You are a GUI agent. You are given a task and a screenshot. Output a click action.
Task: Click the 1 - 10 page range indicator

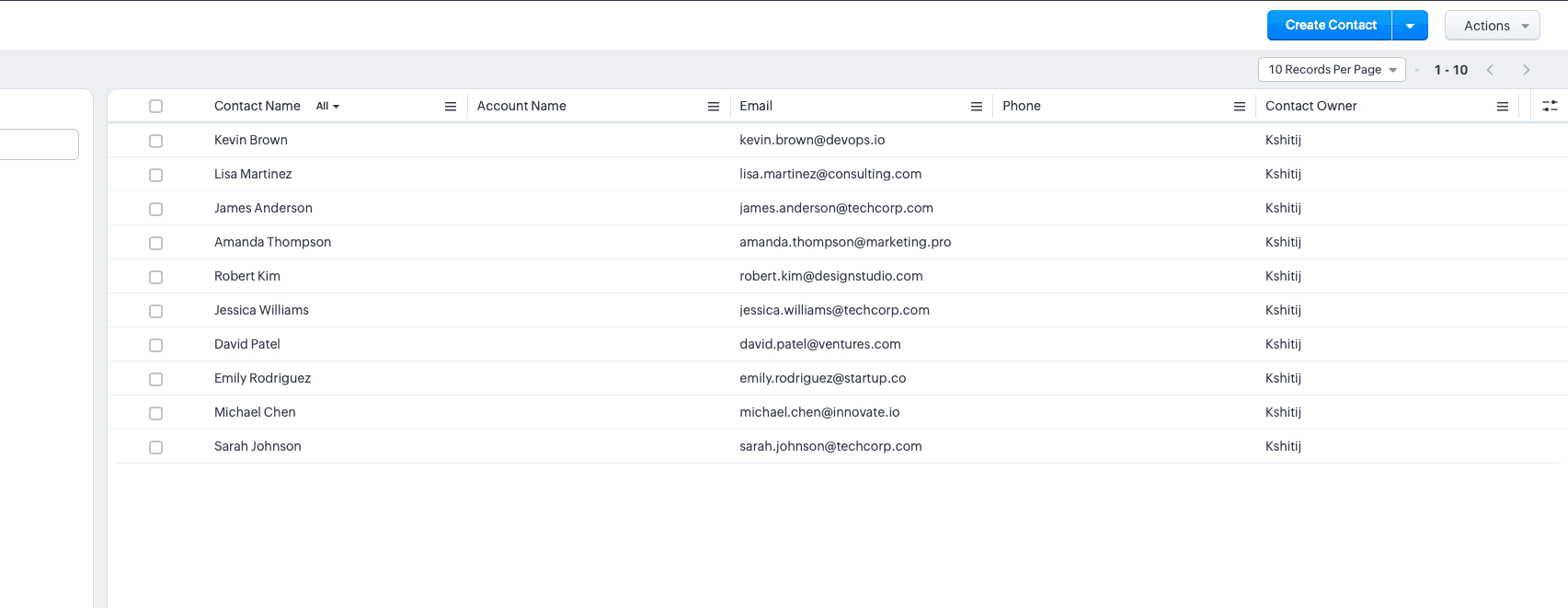tap(1451, 70)
